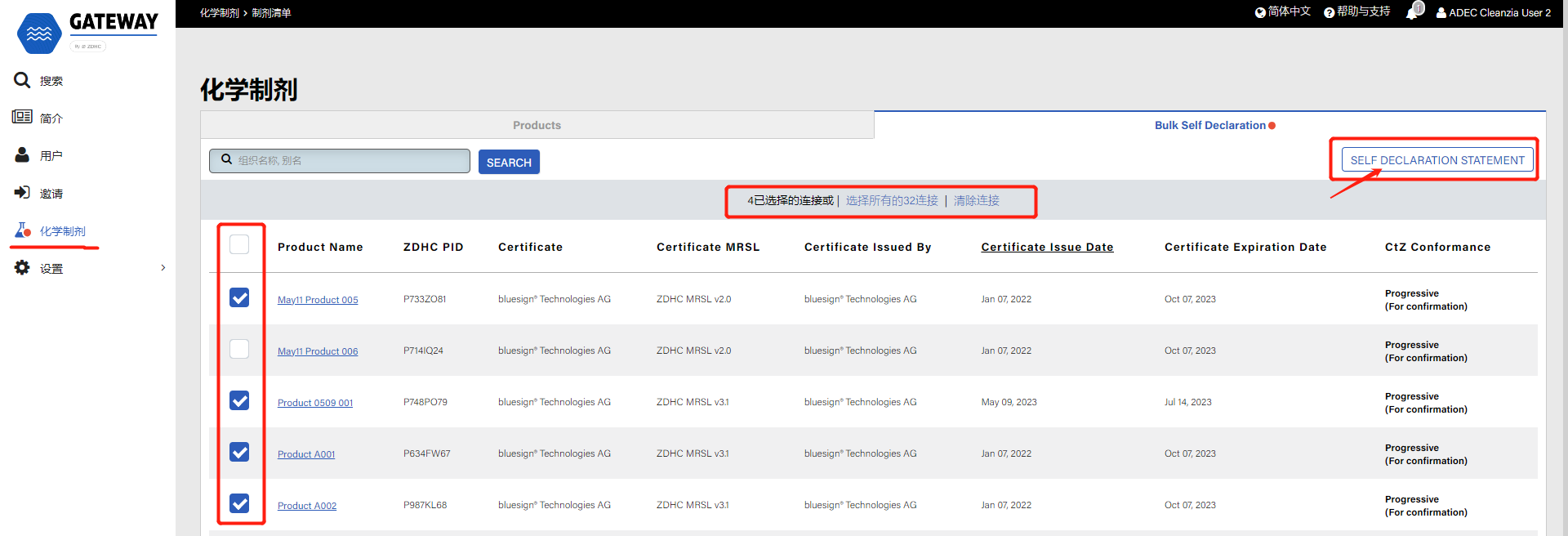Click the Jul 14, 2023 expiration date
This screenshot has height=536, width=1568.
coord(1188,402)
